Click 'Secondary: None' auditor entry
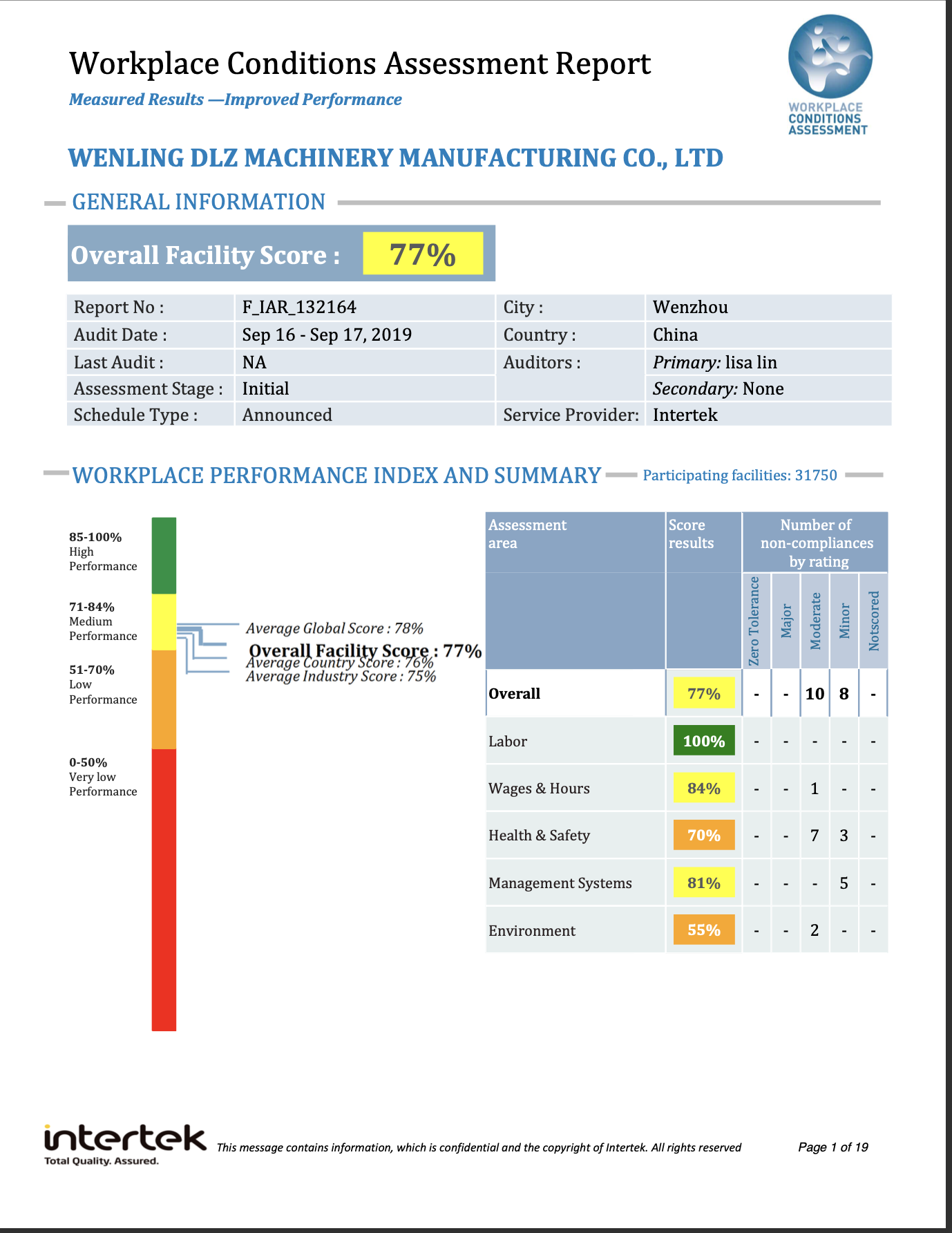Viewport: 952px width, 1233px height. click(718, 388)
